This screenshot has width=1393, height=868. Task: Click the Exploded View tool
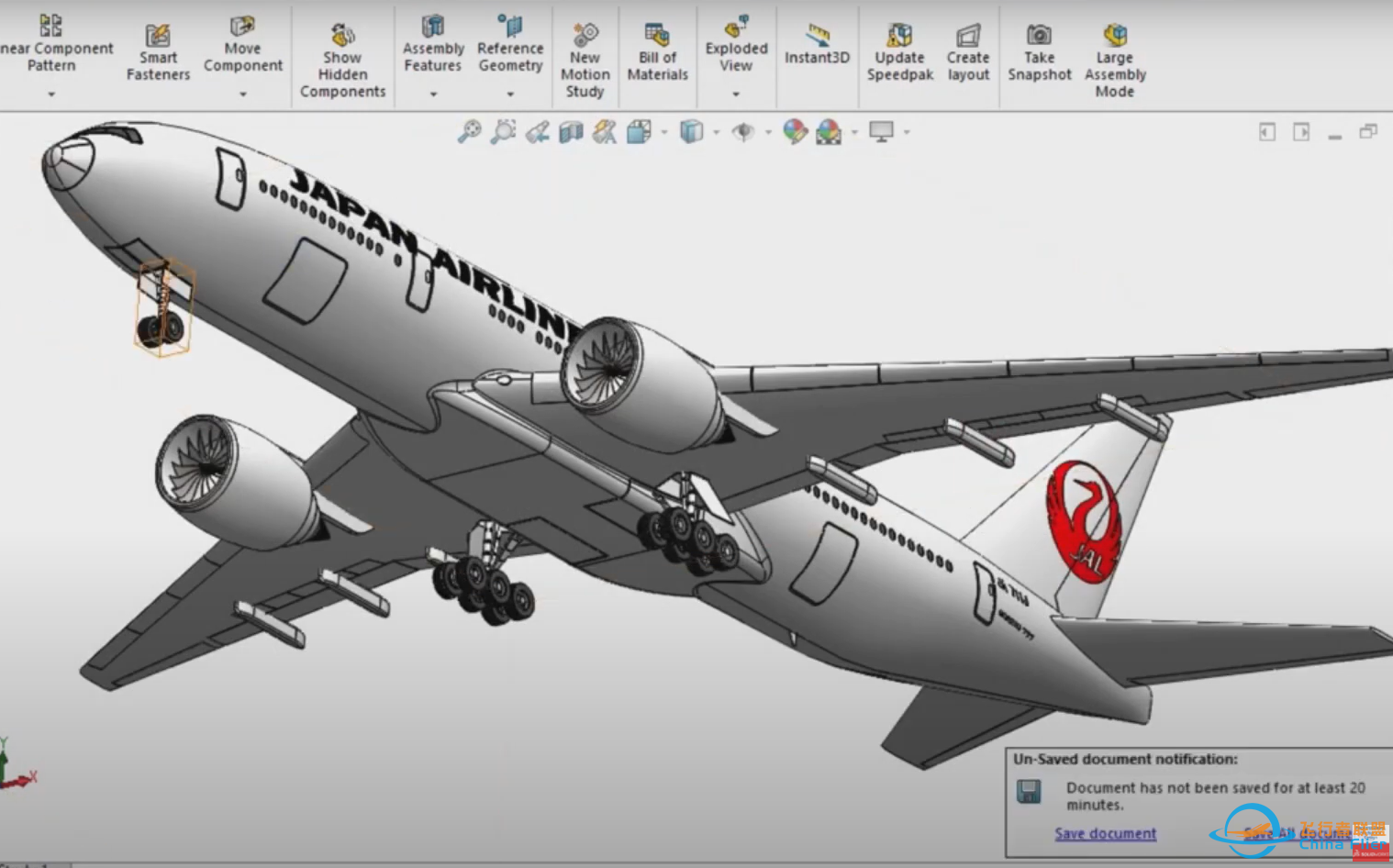pos(736,44)
